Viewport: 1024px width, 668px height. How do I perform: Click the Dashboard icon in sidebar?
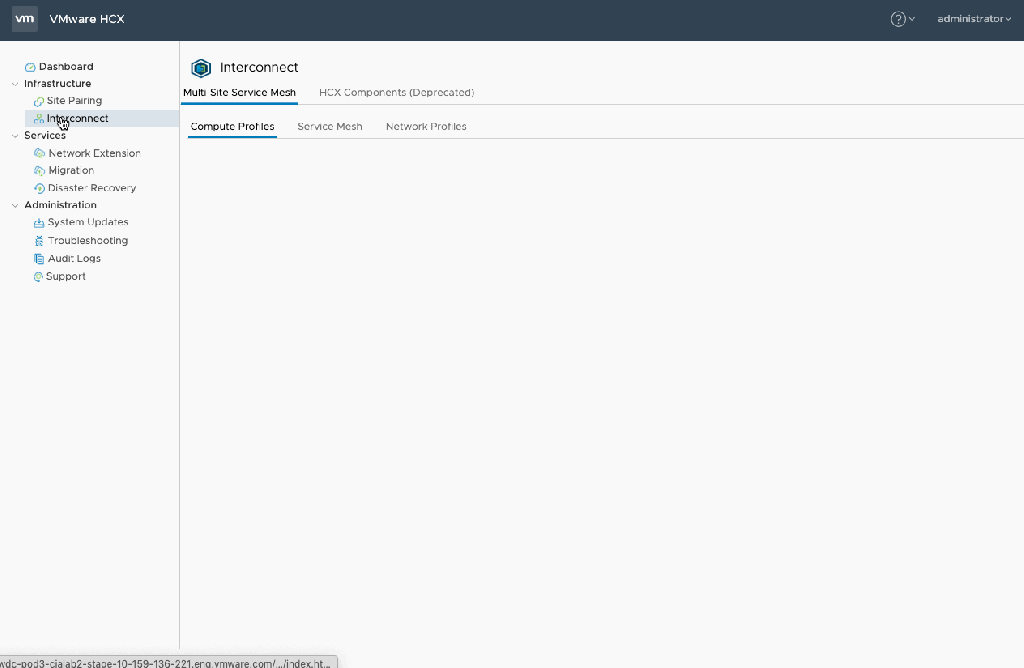coord(30,67)
